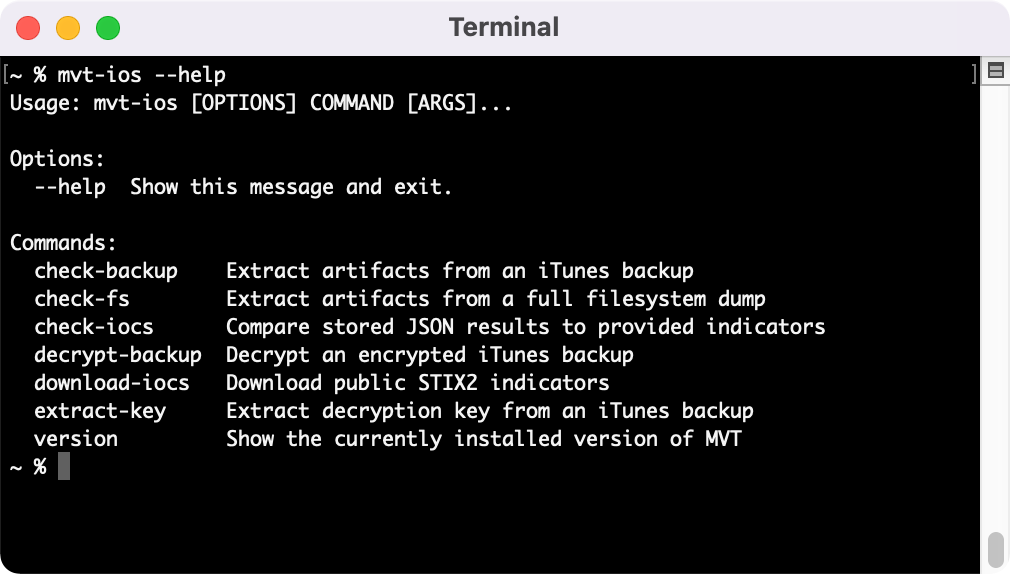
Task: Click the yellow minimize window button
Action: 68,28
